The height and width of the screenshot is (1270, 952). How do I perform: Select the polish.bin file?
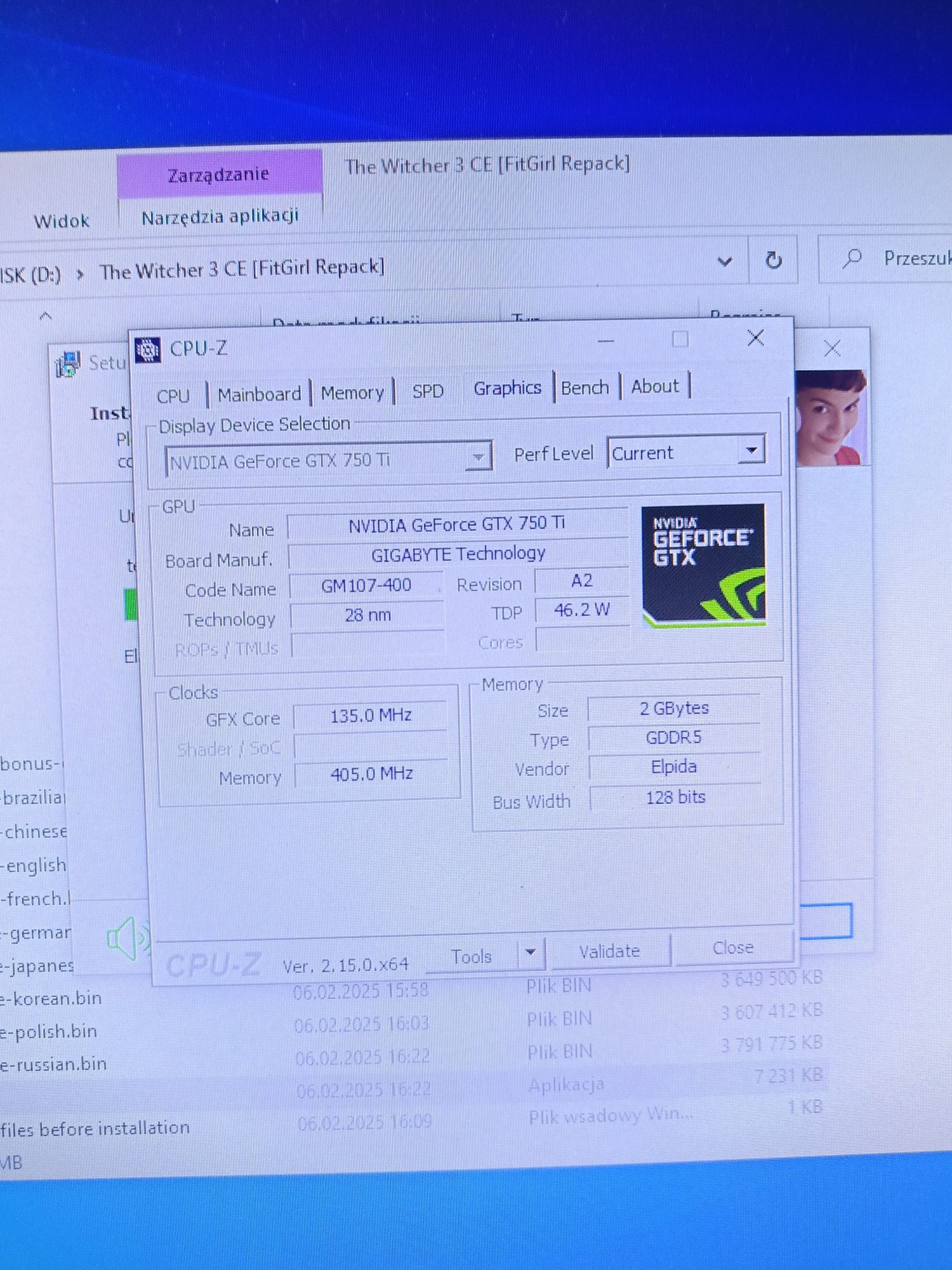pos(48,1031)
